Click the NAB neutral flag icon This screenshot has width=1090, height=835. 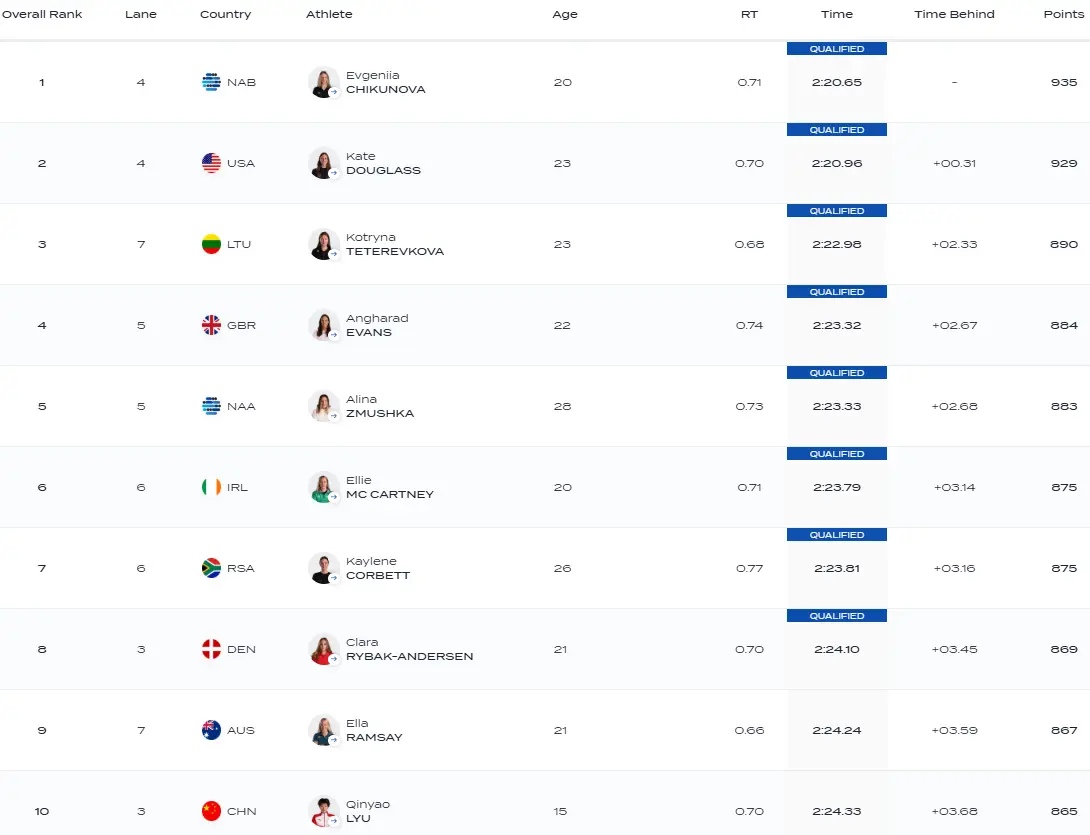tap(211, 82)
